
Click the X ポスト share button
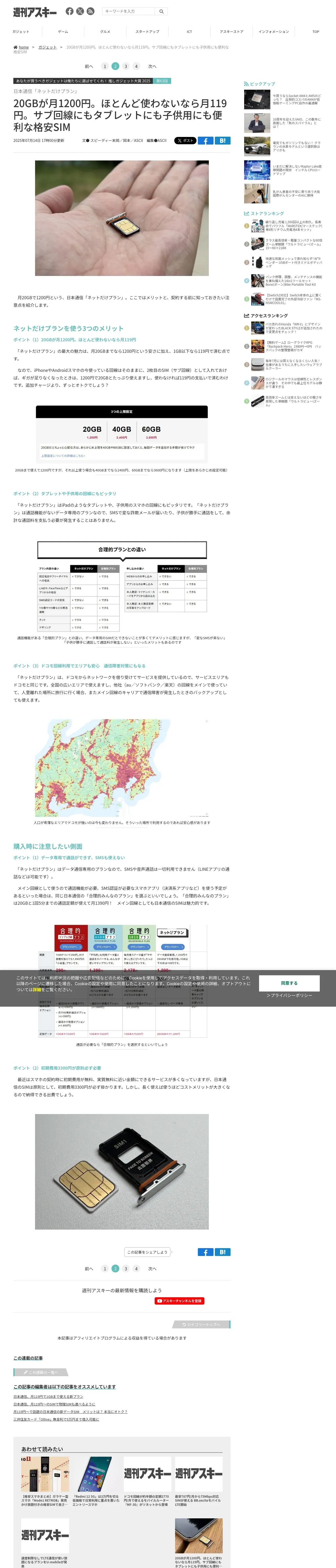point(185,141)
